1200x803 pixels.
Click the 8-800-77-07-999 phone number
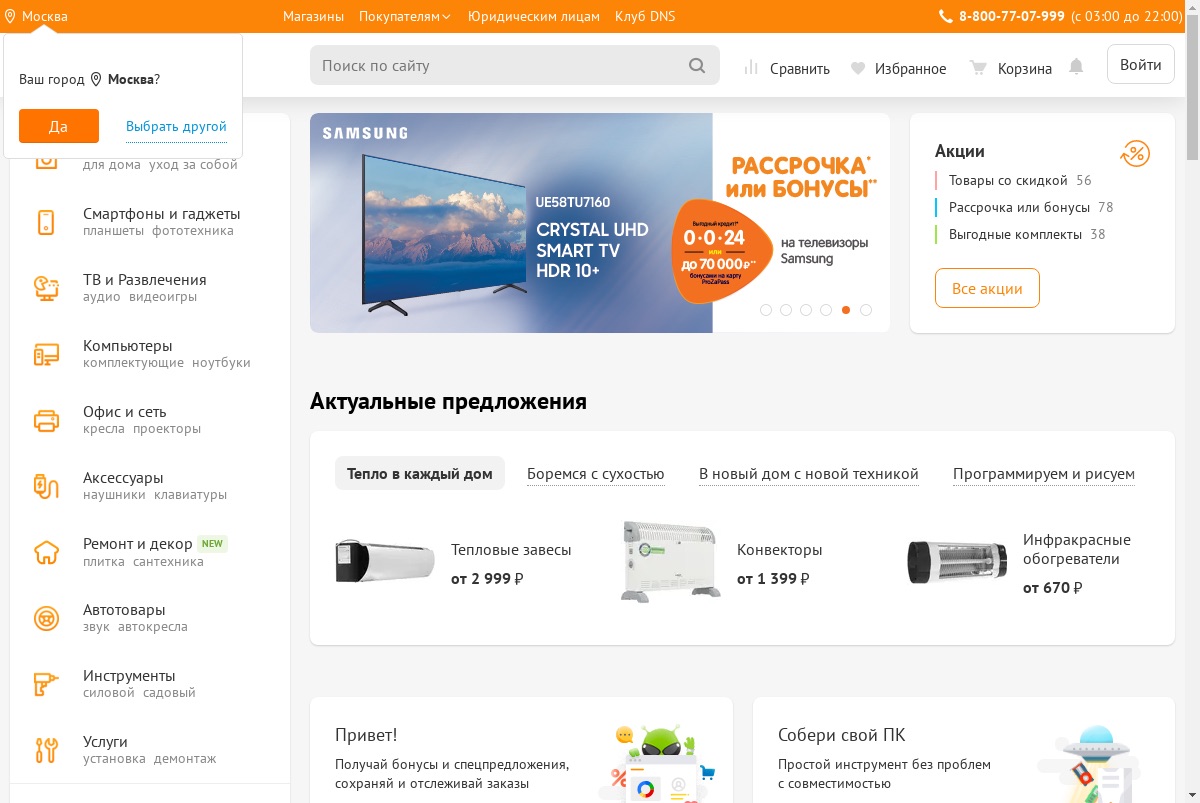1012,16
